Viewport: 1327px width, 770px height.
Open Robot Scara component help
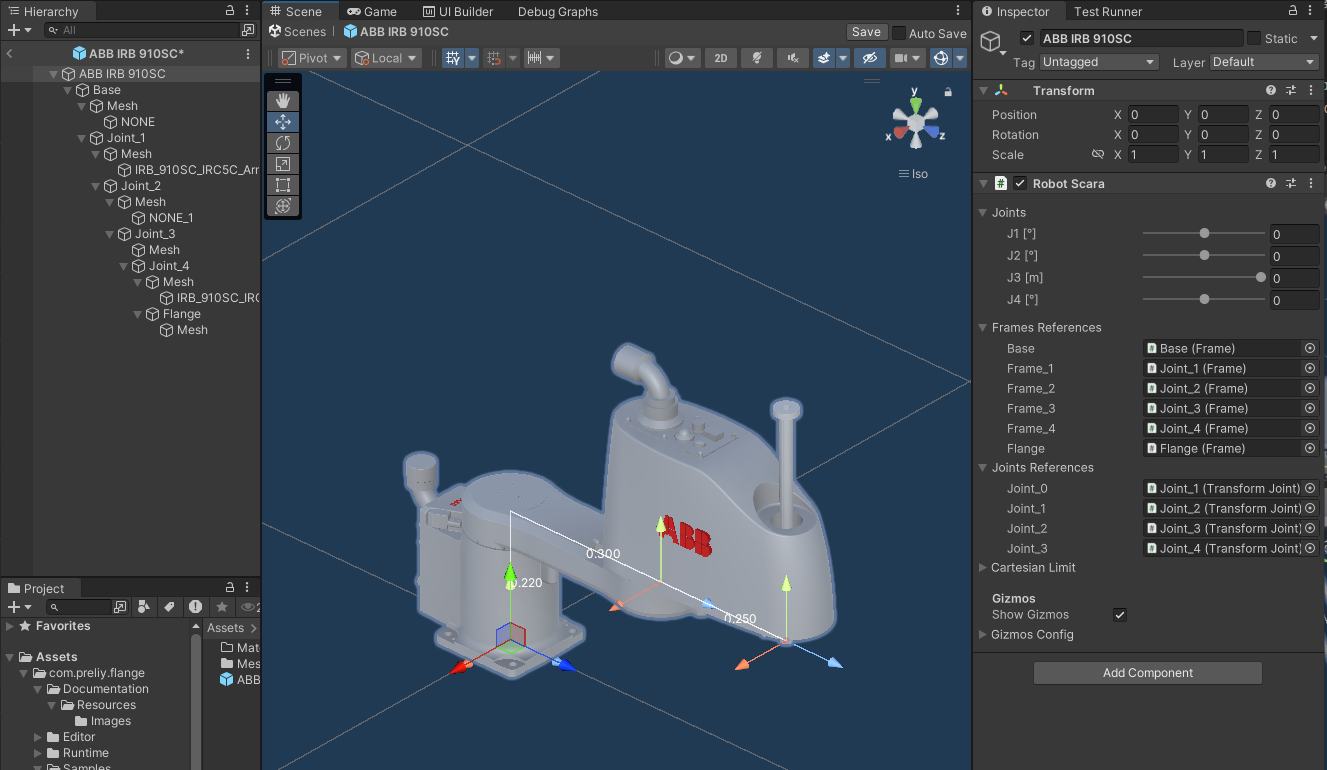1271,184
